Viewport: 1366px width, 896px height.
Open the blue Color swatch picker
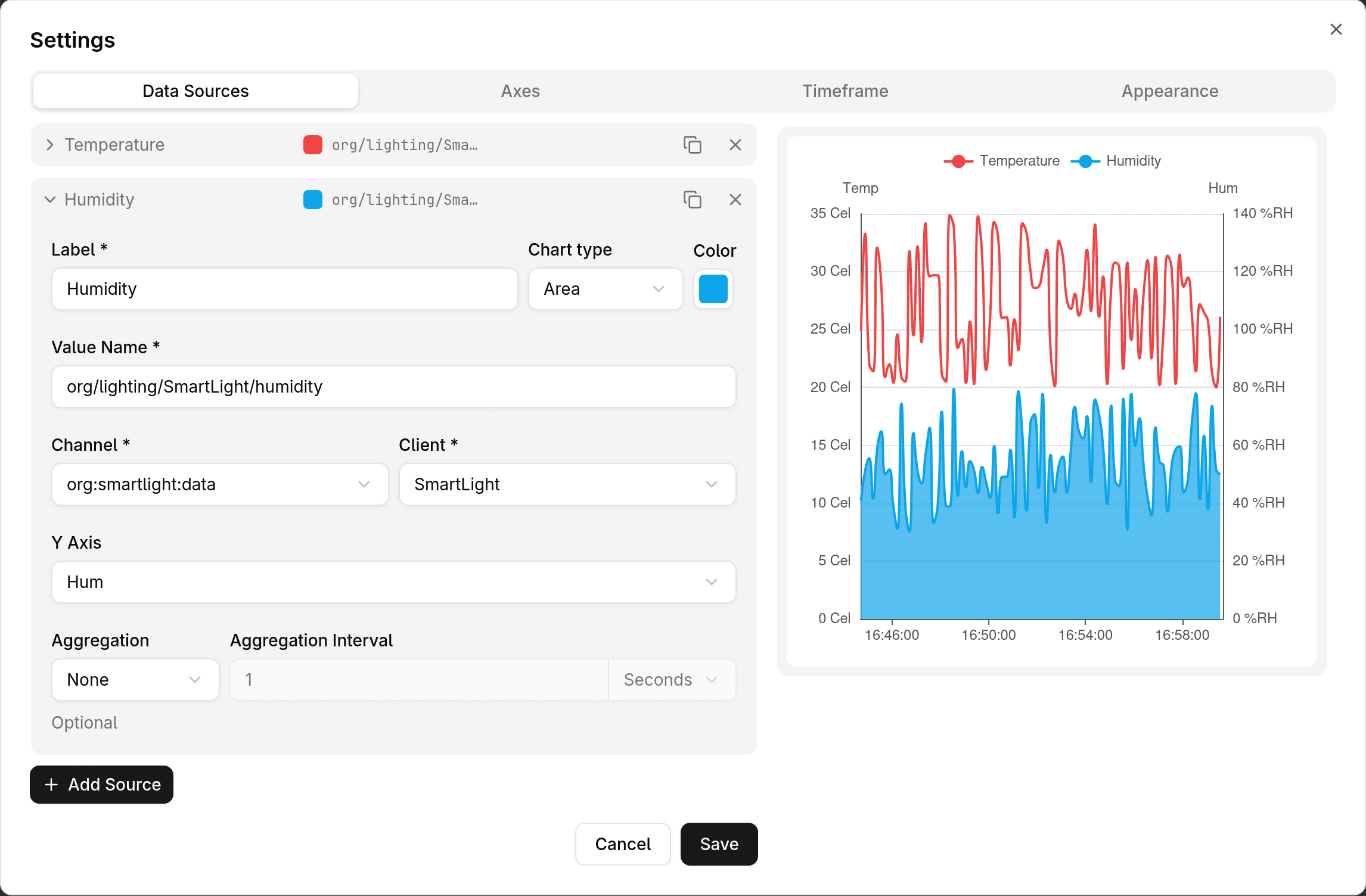pyautogui.click(x=713, y=289)
